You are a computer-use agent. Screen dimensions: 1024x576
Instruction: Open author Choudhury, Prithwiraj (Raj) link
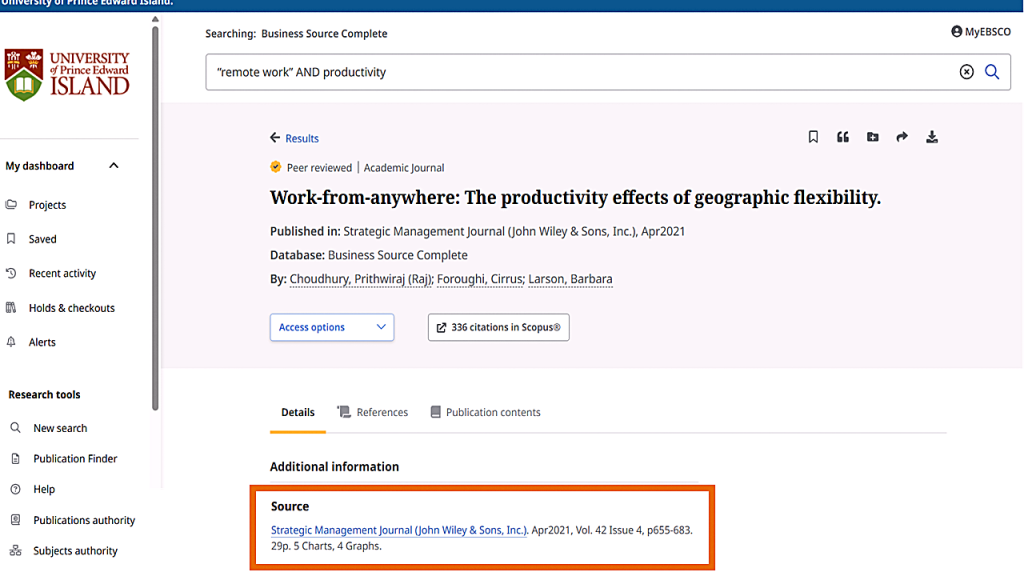(360, 280)
